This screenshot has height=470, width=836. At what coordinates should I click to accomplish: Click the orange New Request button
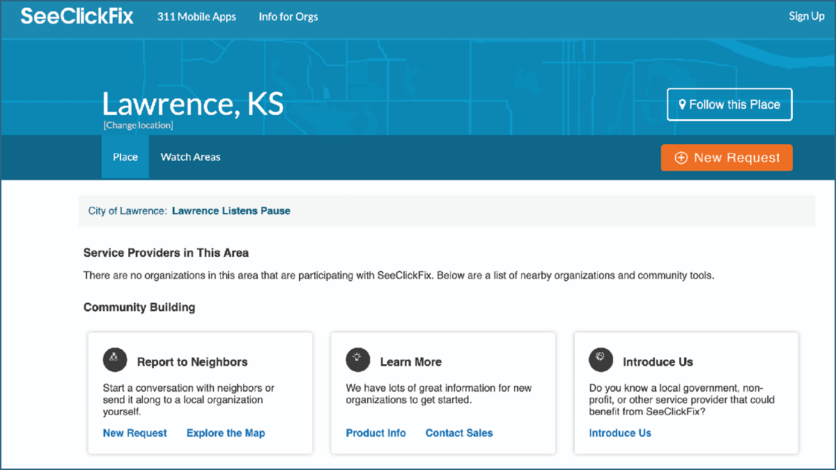point(727,158)
